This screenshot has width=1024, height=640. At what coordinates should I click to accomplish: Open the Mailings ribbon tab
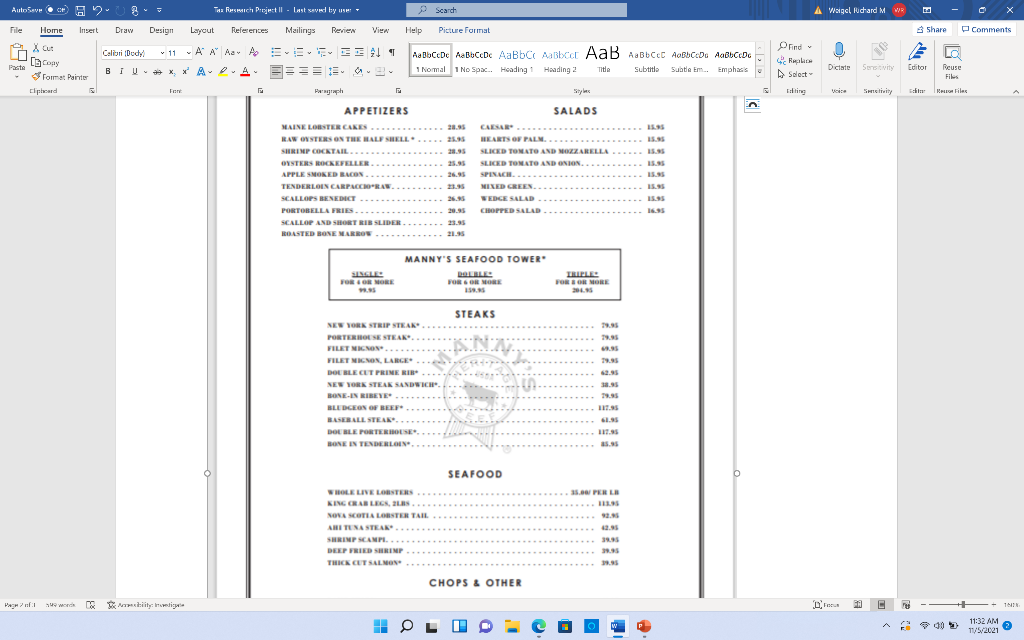[x=299, y=30]
